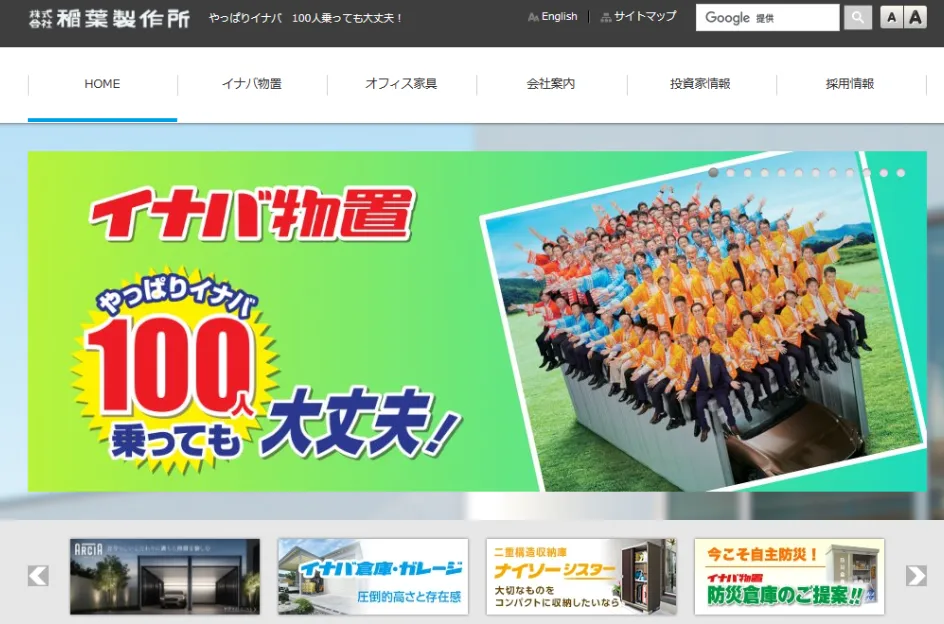The width and height of the screenshot is (944, 624).
Task: Click the left arrow of banner carousel
Action: click(38, 575)
